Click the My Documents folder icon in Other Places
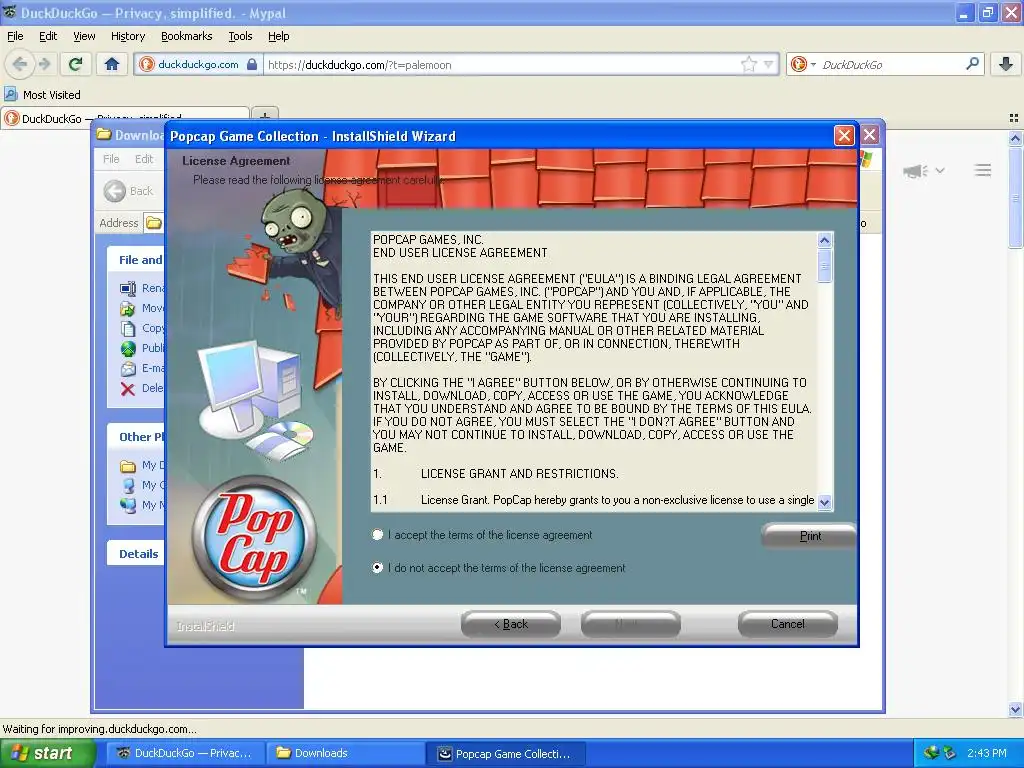Screen dimensions: 1024x768 pos(128,466)
